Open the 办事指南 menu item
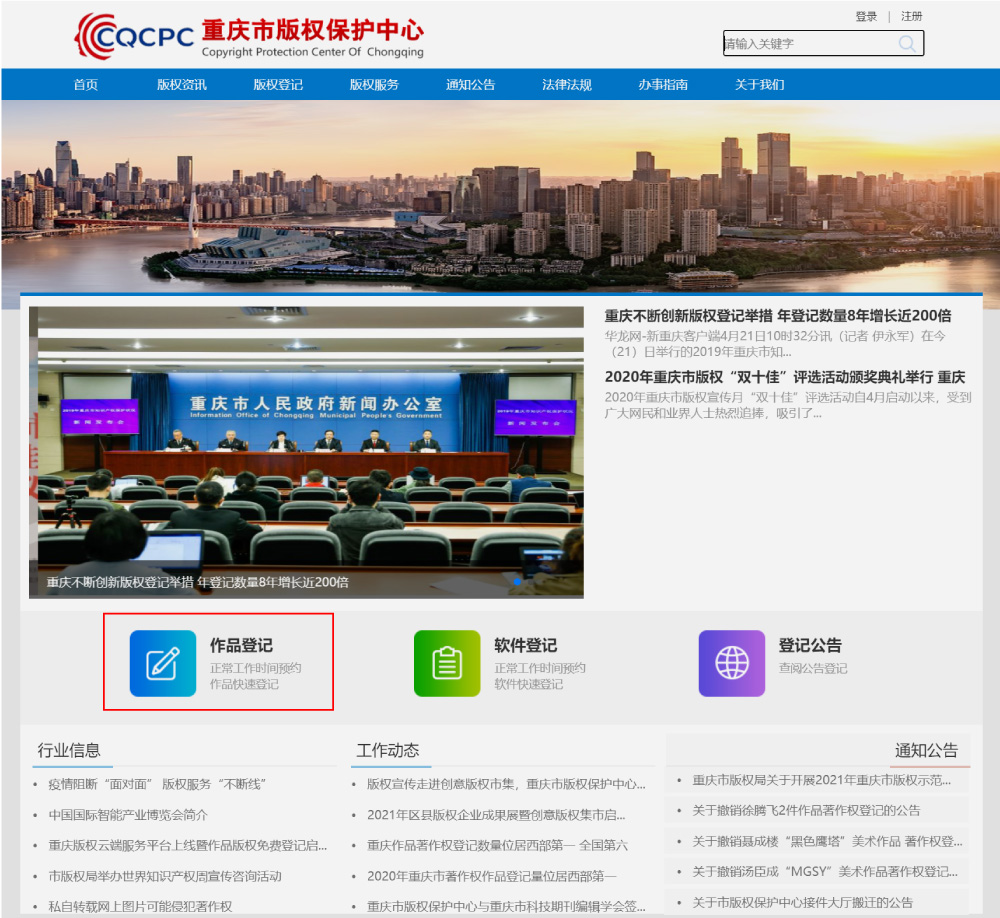Image resolution: width=1000 pixels, height=918 pixels. point(662,85)
